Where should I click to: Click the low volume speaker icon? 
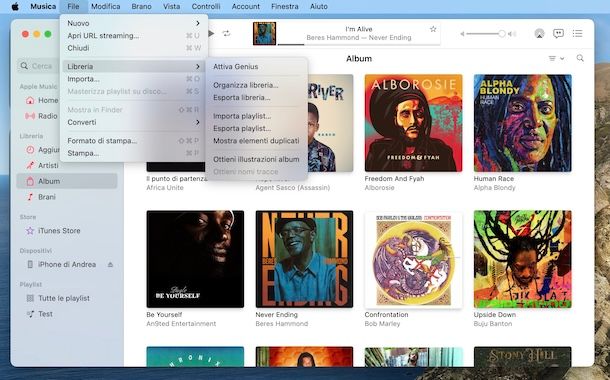tap(462, 34)
